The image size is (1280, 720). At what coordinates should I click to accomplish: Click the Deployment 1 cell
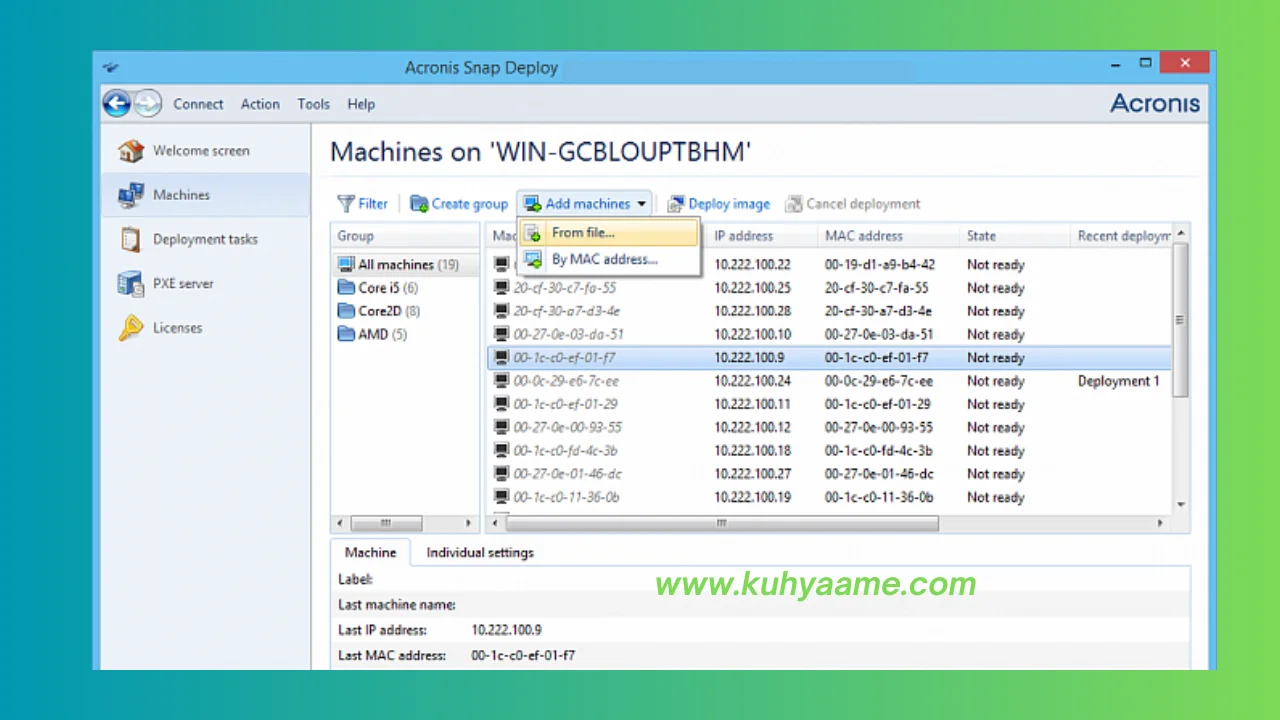pyautogui.click(x=1118, y=381)
